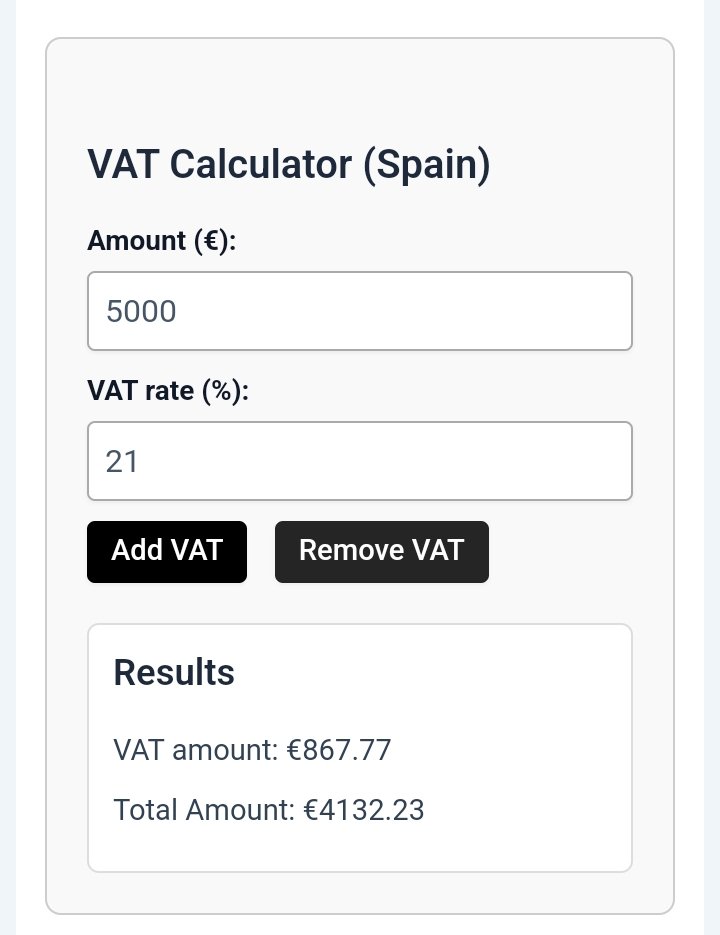Screen dimensions: 720x935
Task: Click the word "Spain" in the title
Action: click(427, 165)
